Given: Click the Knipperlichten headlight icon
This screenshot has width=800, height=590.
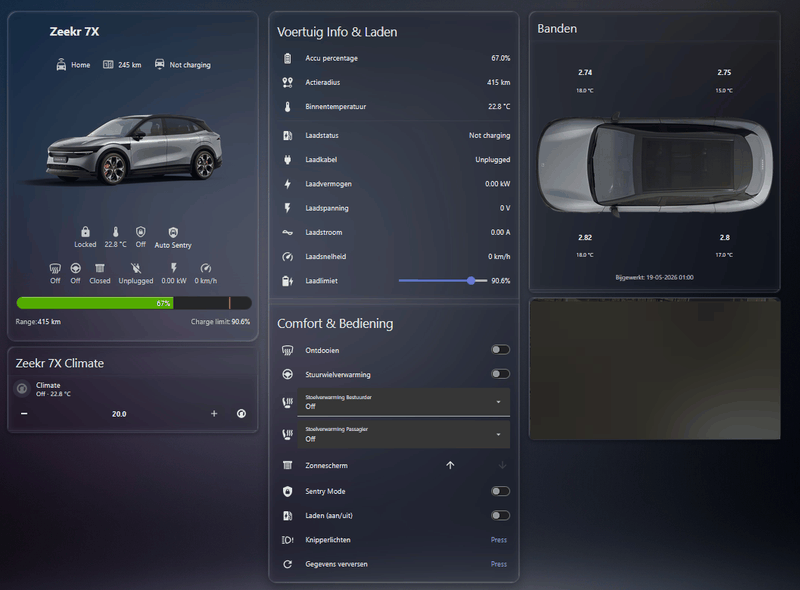Looking at the screenshot, I should click(288, 539).
